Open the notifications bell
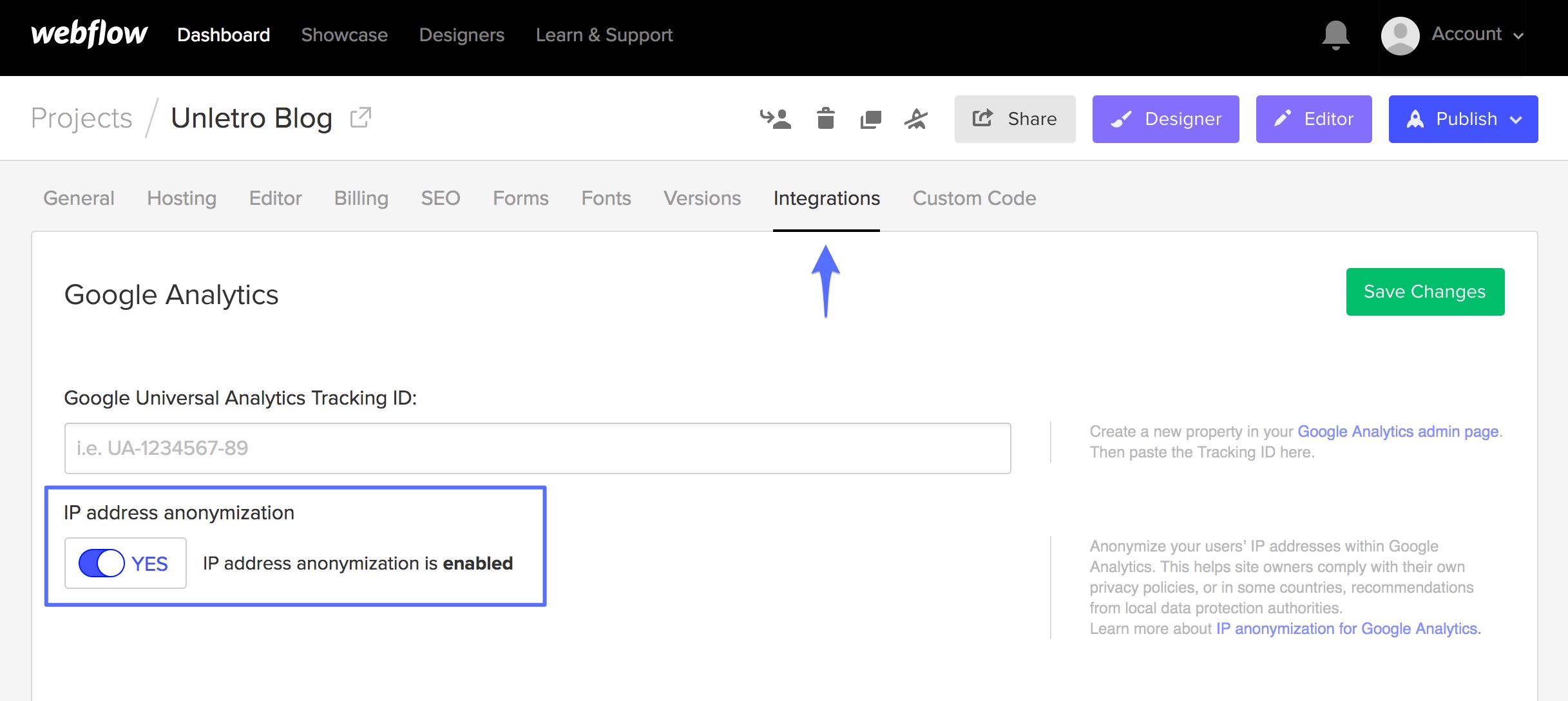This screenshot has width=1568, height=701. 1335,35
